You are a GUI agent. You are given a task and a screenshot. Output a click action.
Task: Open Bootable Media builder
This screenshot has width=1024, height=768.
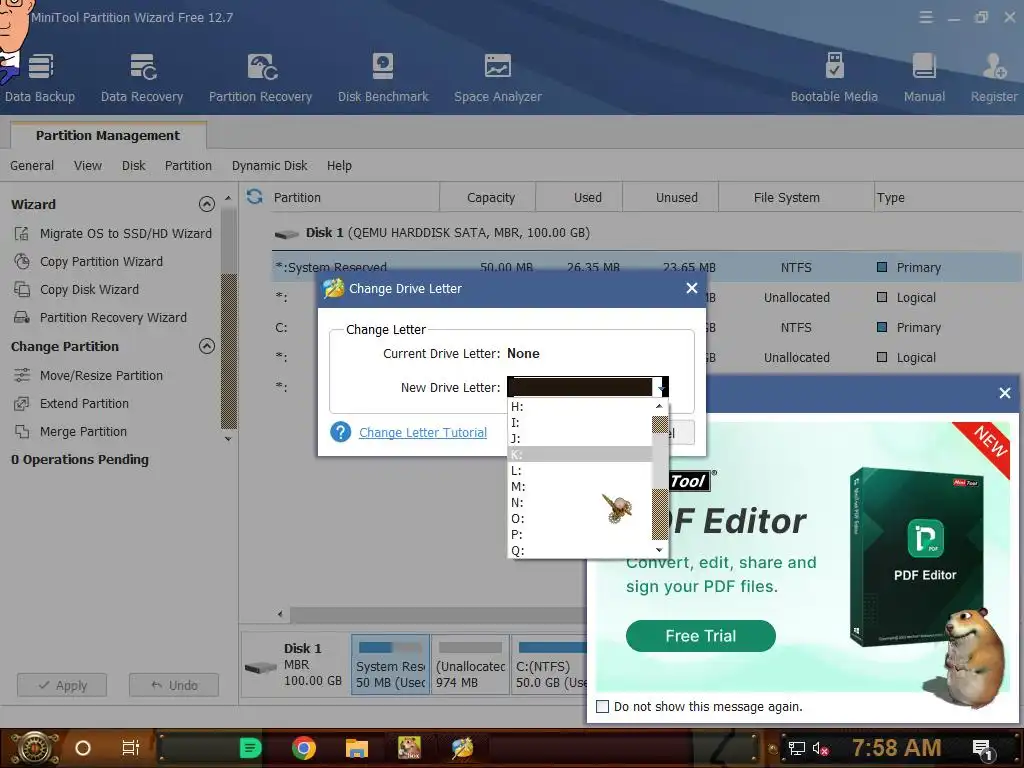834,78
